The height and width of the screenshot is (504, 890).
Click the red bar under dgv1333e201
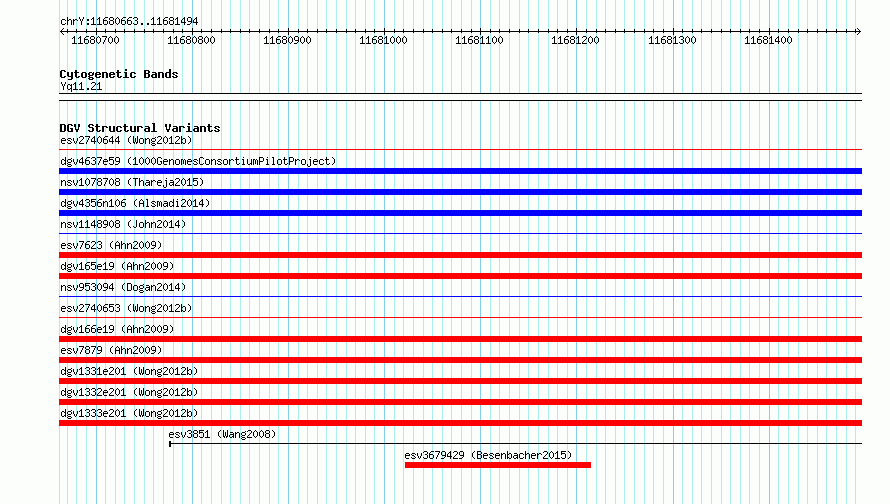coord(460,423)
